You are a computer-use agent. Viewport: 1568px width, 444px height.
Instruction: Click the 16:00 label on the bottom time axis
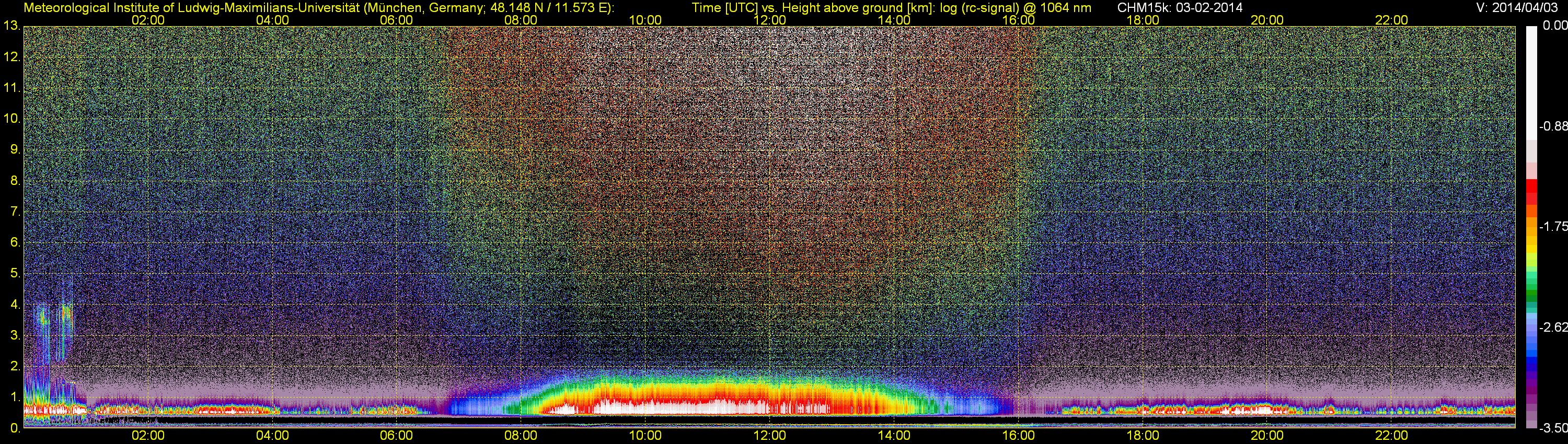tap(1018, 436)
